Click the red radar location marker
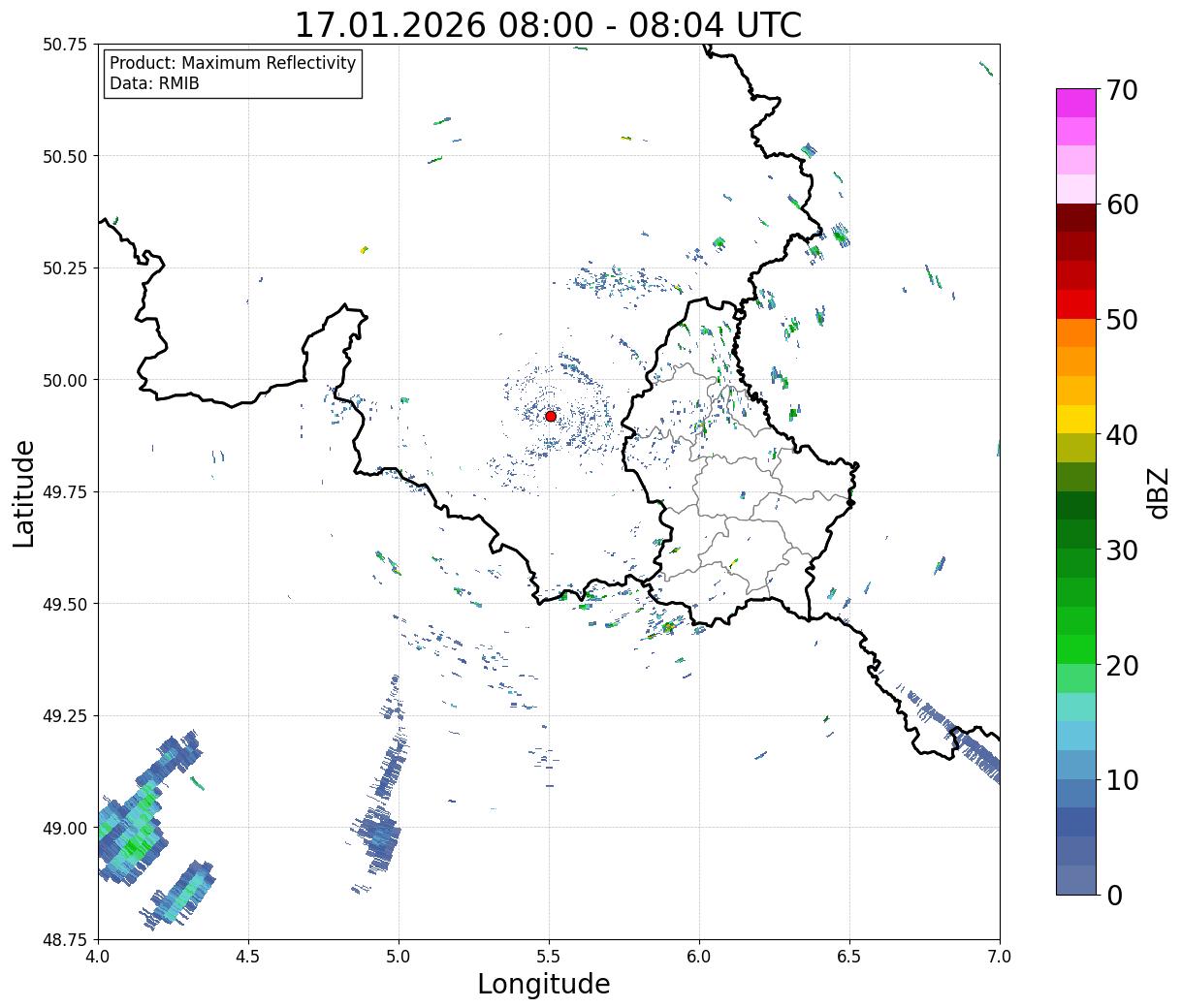Screen dimensions: 1182x1008 point(551,416)
